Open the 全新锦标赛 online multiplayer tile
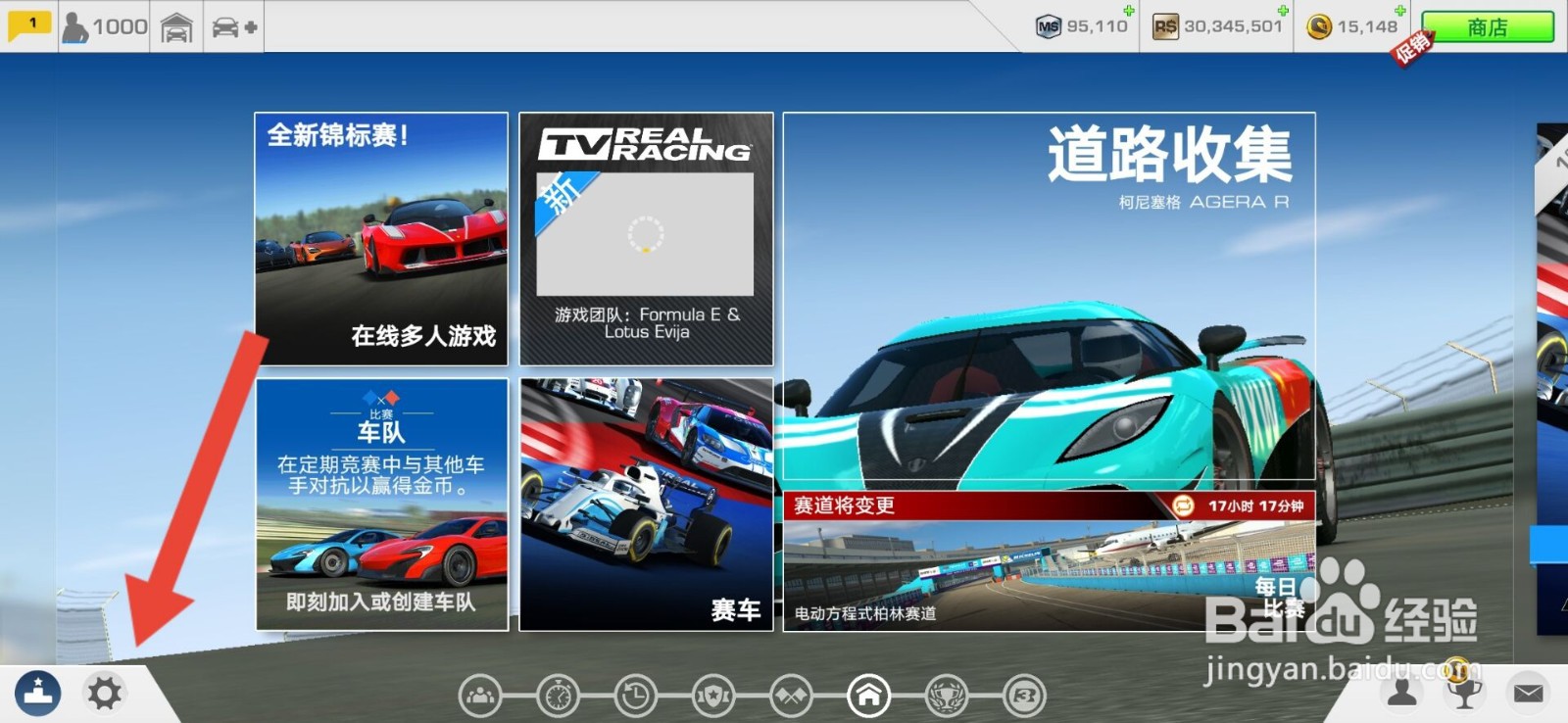The image size is (1568, 723). (381, 238)
